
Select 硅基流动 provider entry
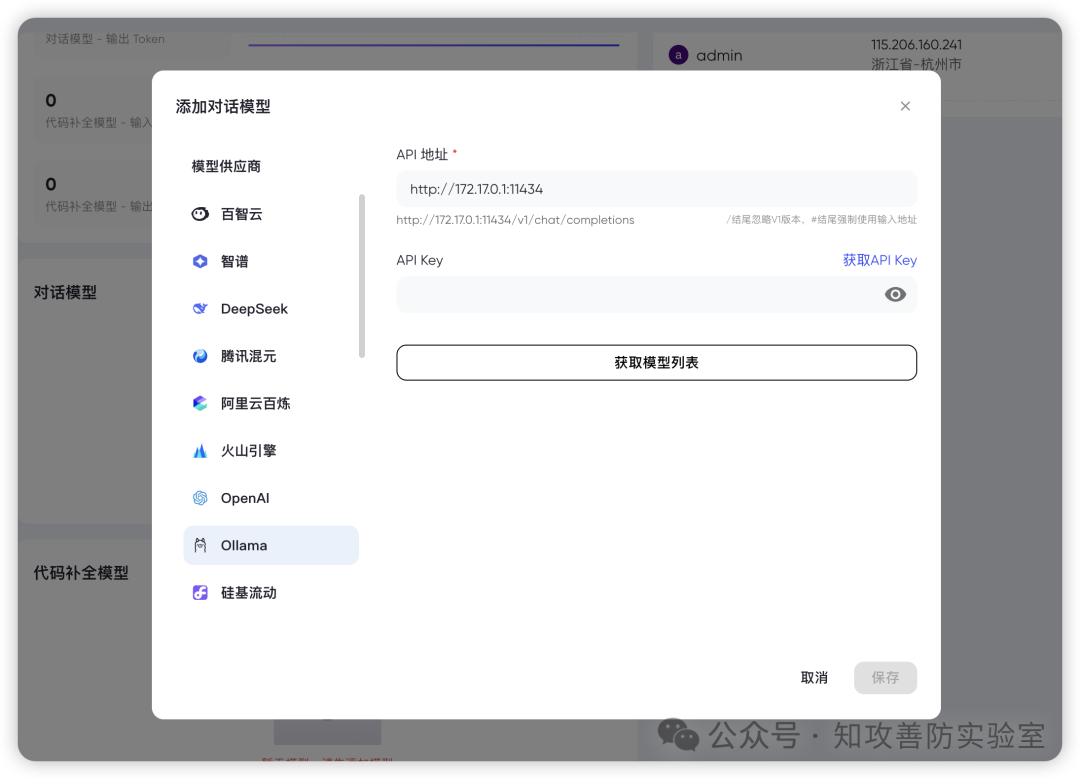271,593
